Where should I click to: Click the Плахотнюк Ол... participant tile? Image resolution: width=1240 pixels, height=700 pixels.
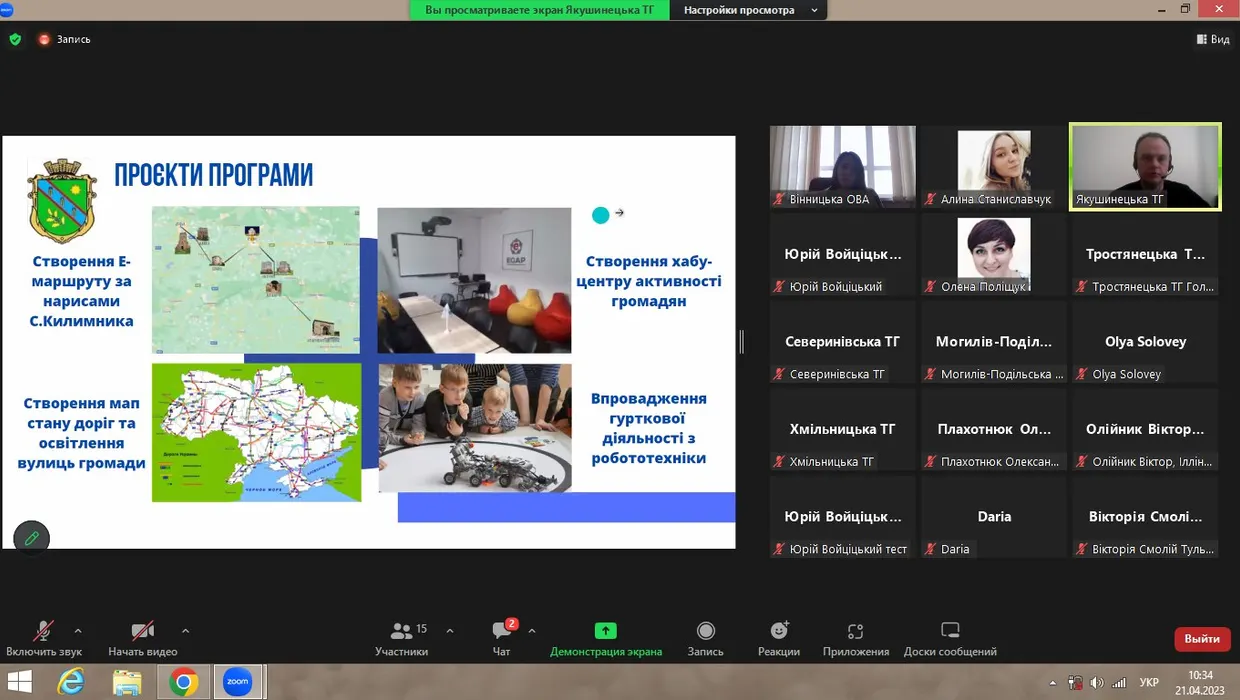pyautogui.click(x=994, y=429)
